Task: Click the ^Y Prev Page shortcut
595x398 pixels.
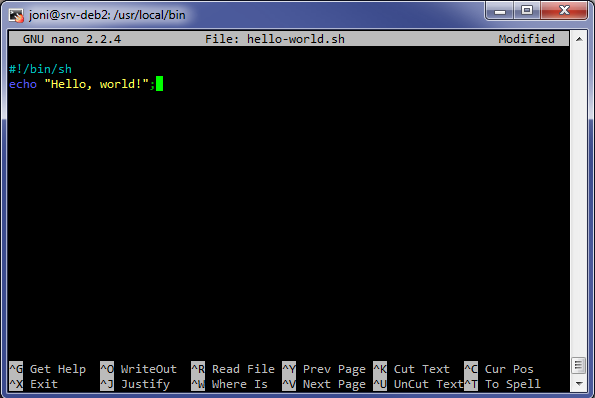Action: click(324, 369)
